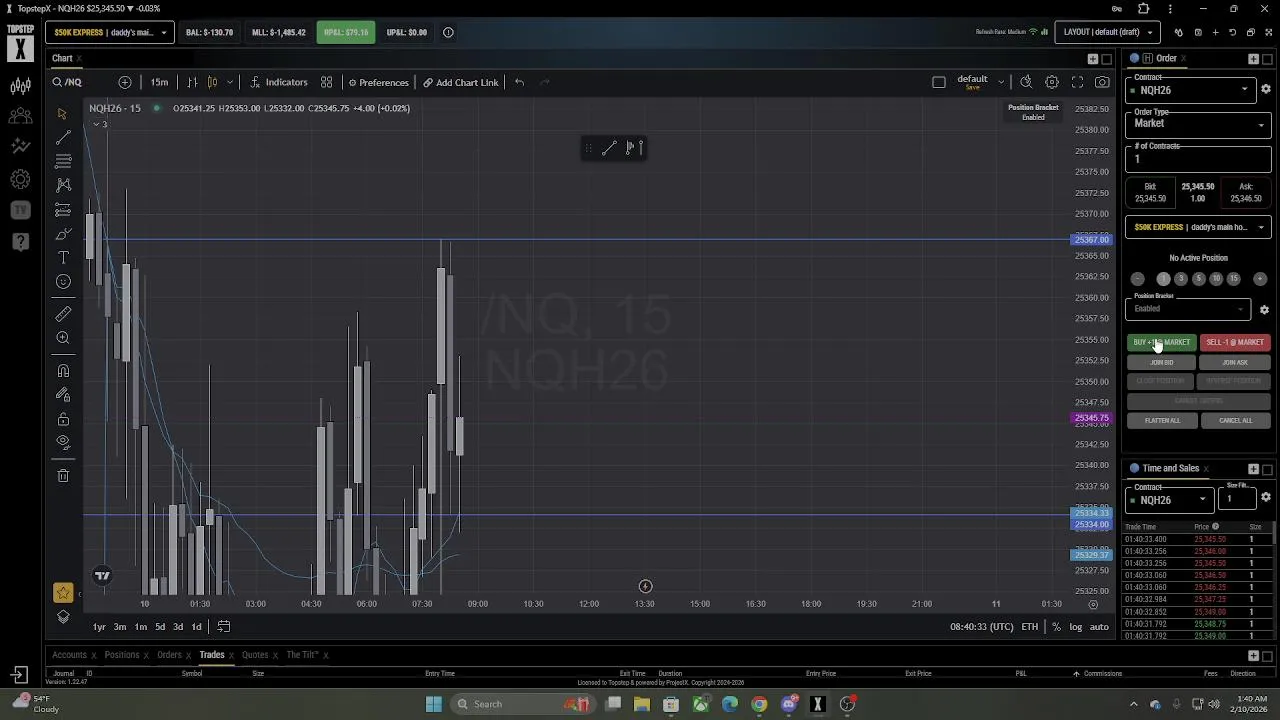Open the Order Type Market dropdown
The height and width of the screenshot is (720, 1280).
[1198, 124]
